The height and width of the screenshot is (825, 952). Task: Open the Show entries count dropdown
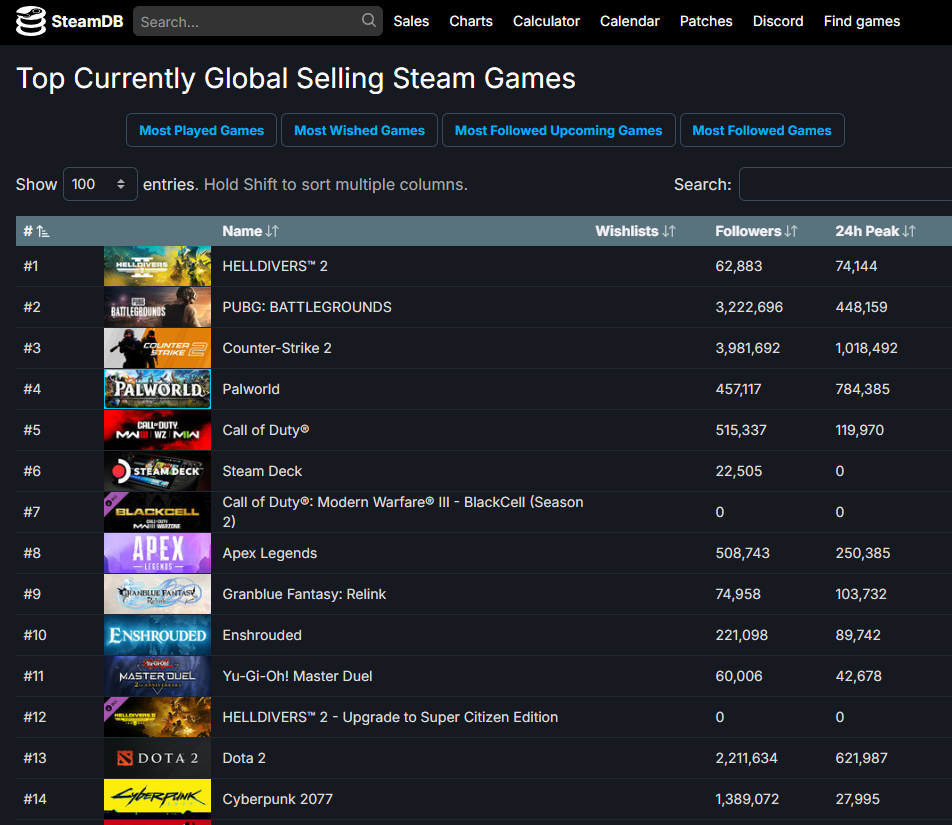(100, 184)
